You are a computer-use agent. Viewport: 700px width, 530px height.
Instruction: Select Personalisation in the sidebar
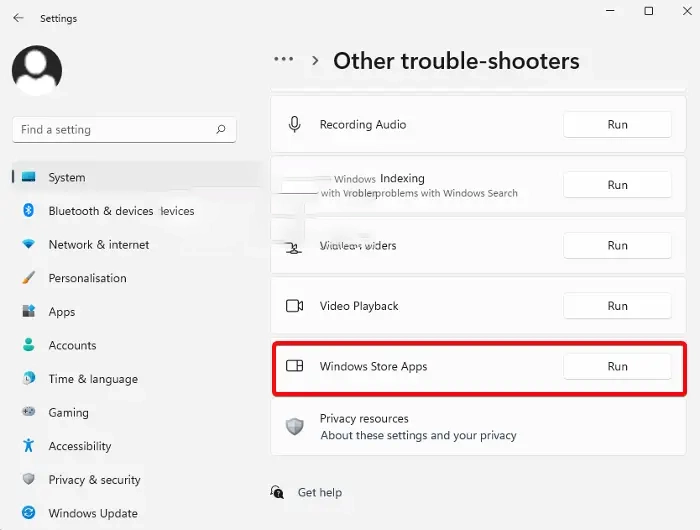(87, 278)
